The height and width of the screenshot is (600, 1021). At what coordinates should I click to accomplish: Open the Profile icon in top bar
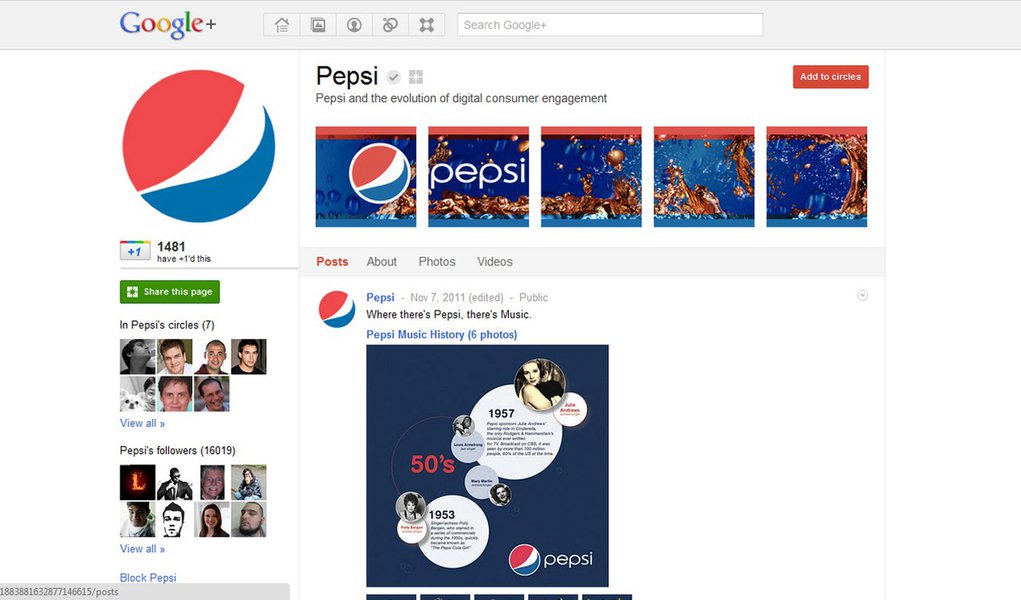(x=354, y=25)
